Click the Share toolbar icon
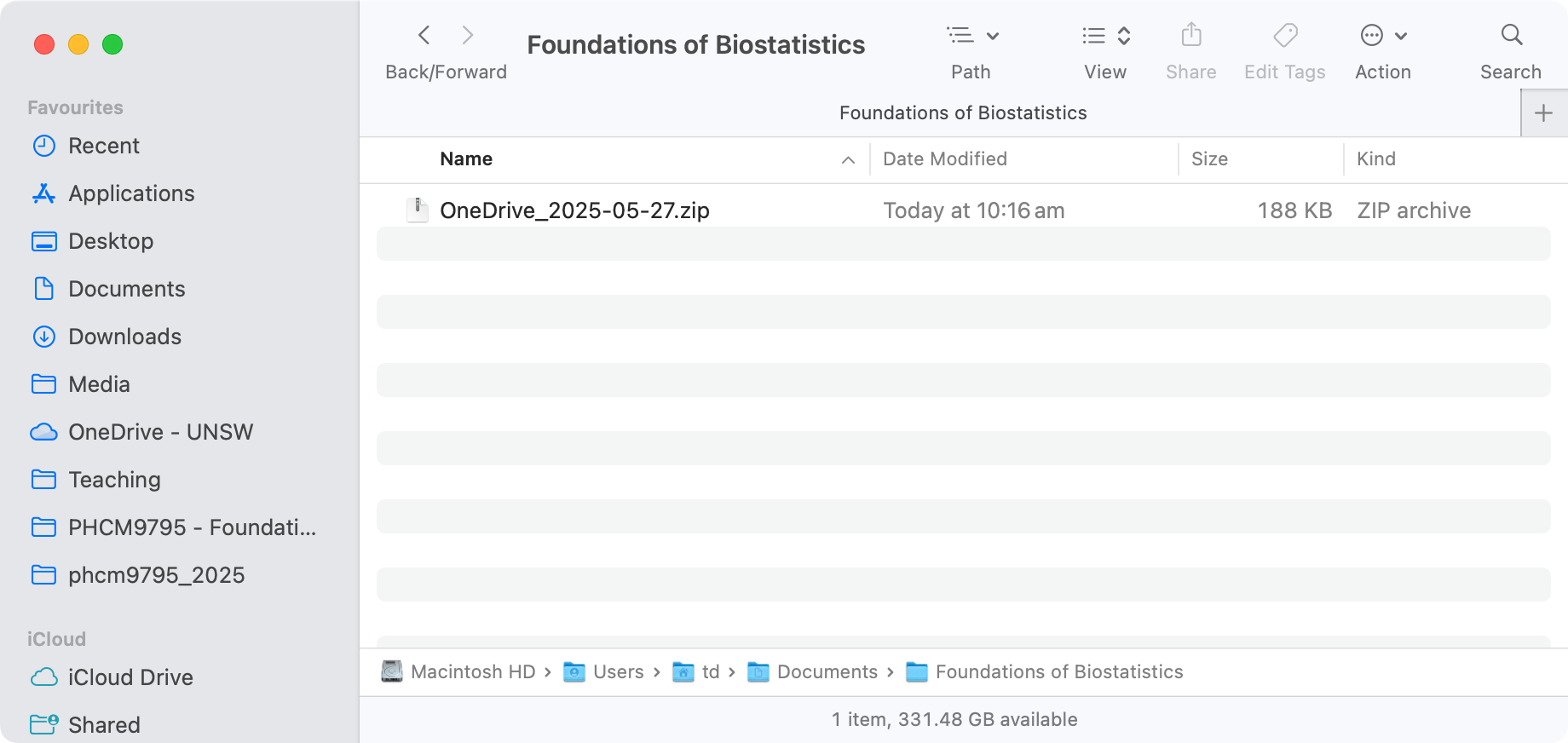 click(1191, 36)
